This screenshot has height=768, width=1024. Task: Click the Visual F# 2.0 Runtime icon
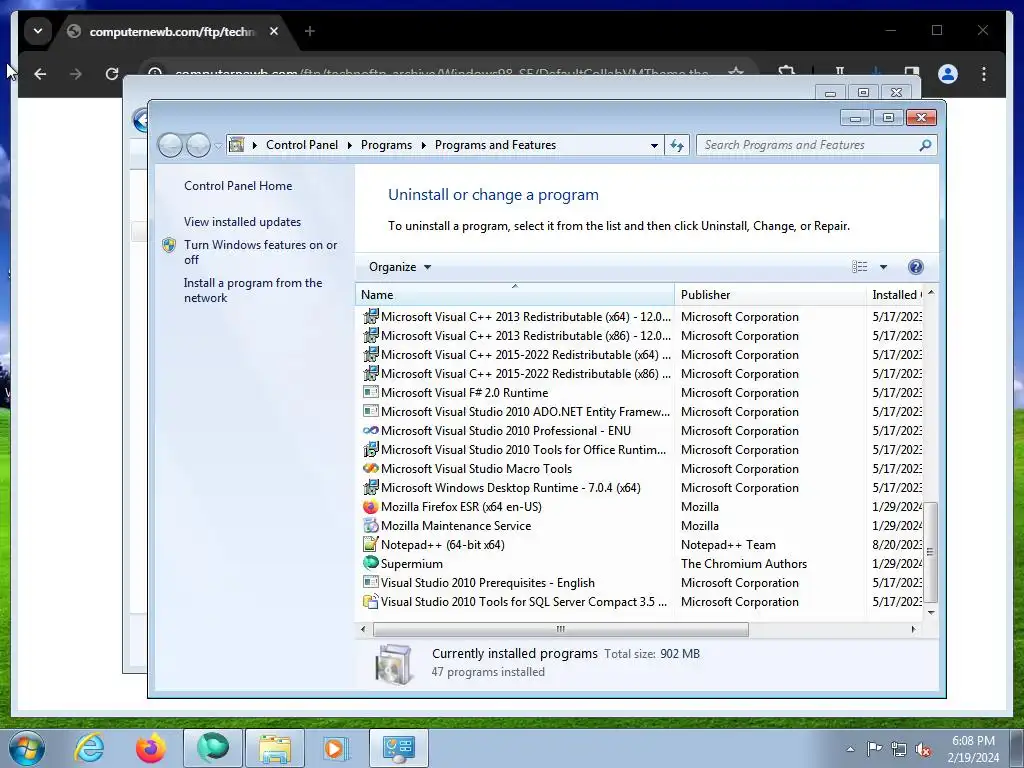point(370,392)
